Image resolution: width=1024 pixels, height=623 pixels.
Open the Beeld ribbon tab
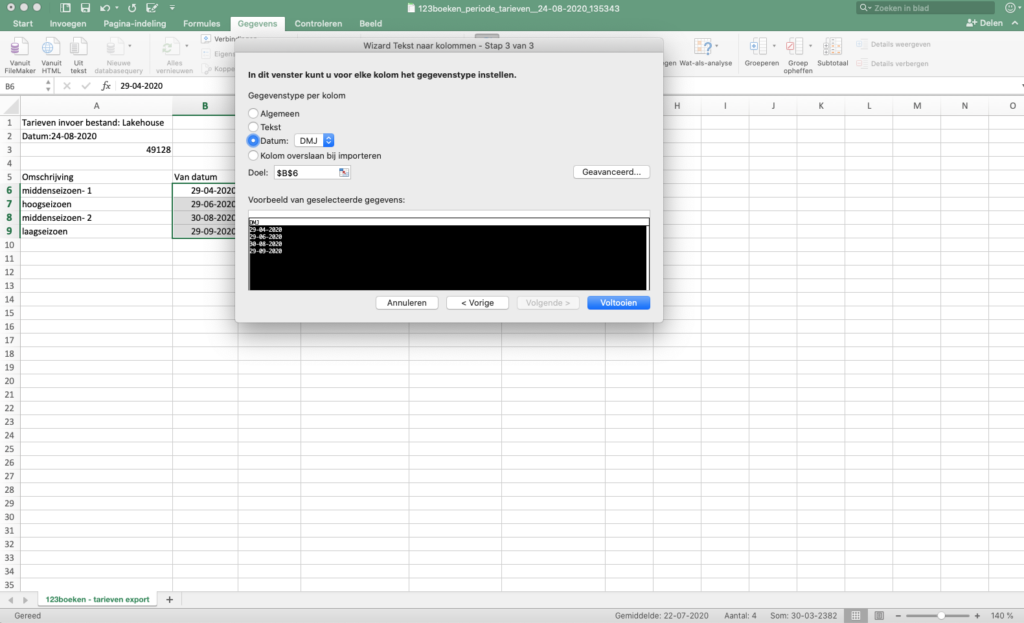tap(370, 24)
